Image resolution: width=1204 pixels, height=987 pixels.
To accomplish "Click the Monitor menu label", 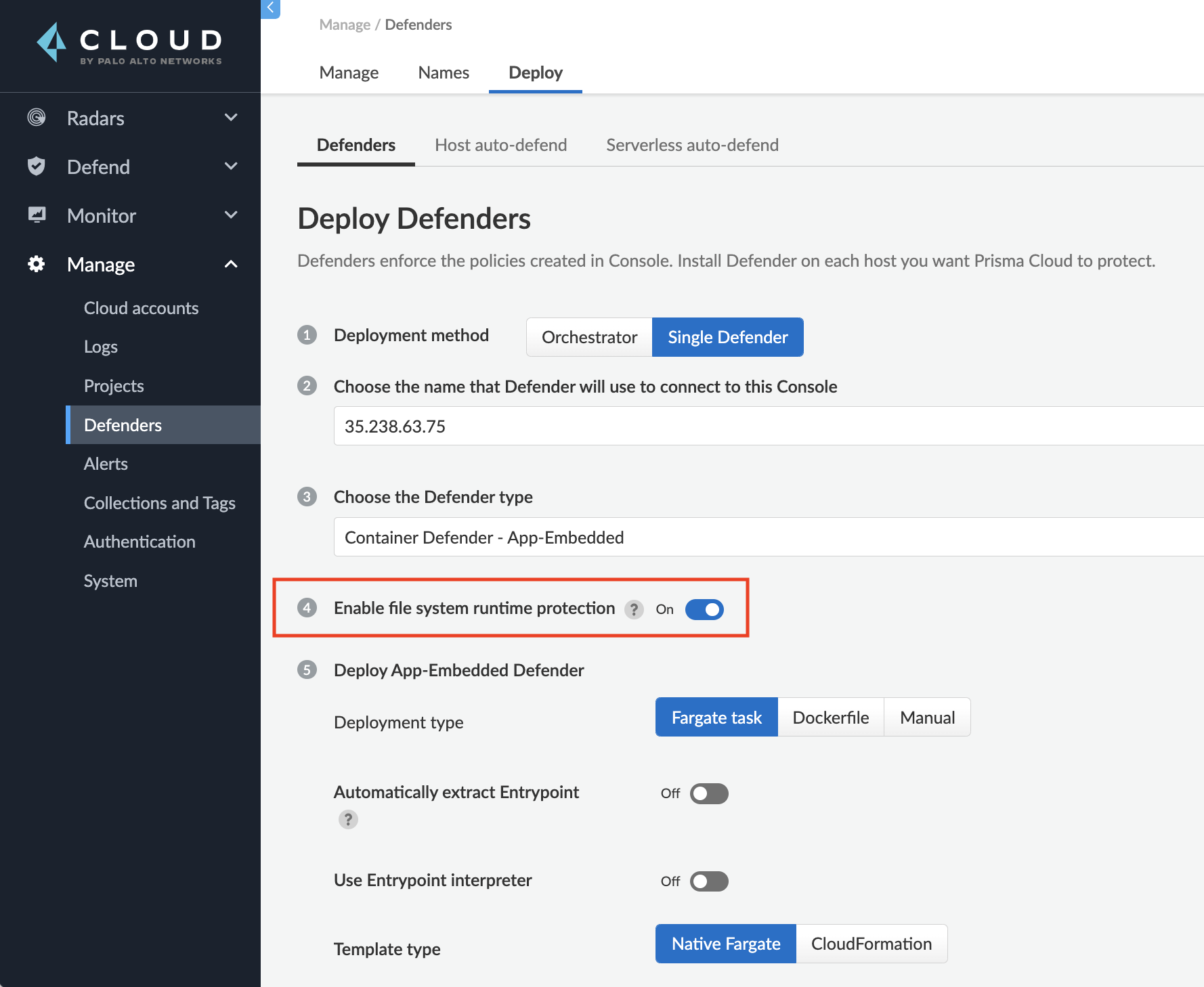I will click(x=102, y=216).
